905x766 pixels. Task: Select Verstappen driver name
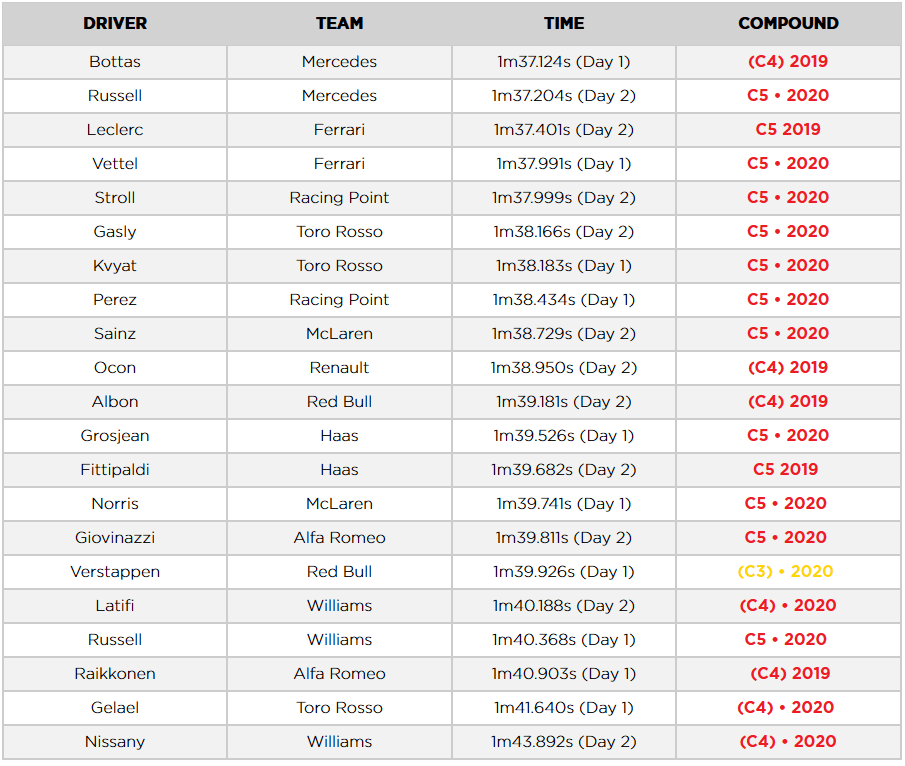click(115, 571)
